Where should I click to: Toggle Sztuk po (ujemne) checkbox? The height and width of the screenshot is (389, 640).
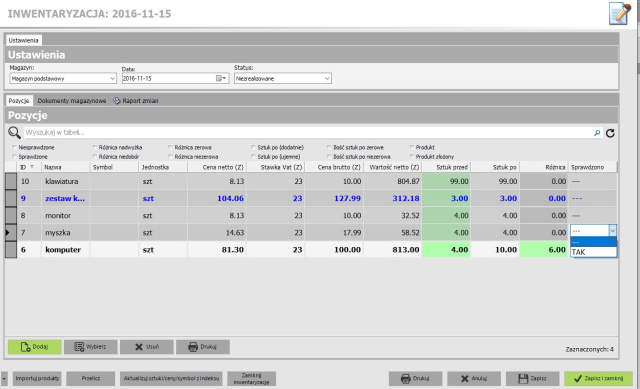(x=253, y=157)
